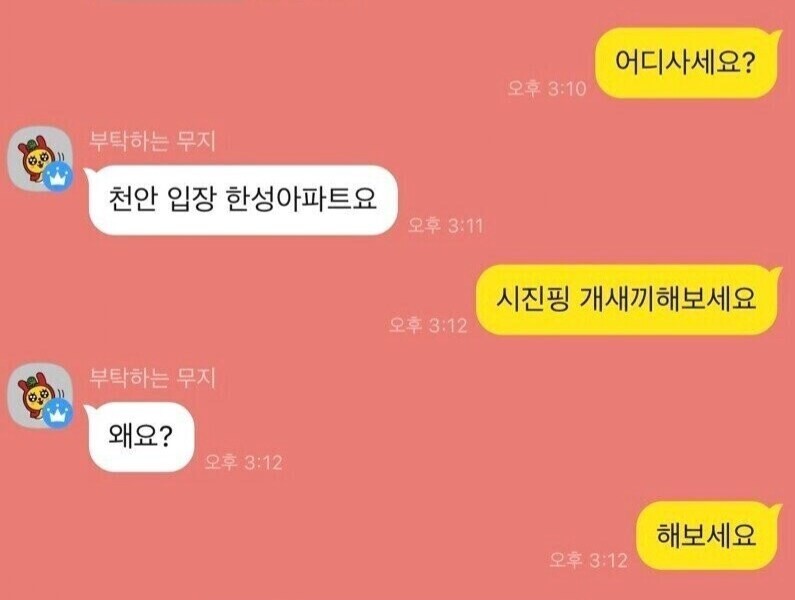Tap crown badge on the upper avatar
The width and height of the screenshot is (795, 600).
(x=57, y=176)
